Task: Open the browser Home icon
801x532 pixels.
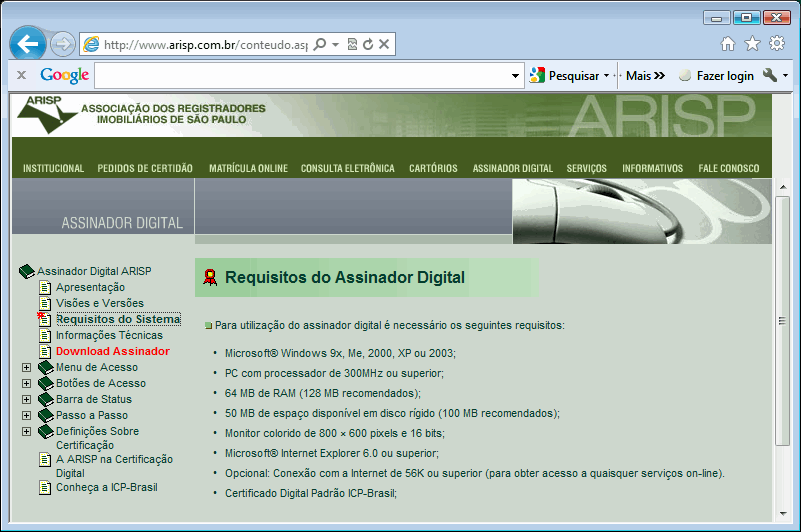Action: [x=727, y=44]
